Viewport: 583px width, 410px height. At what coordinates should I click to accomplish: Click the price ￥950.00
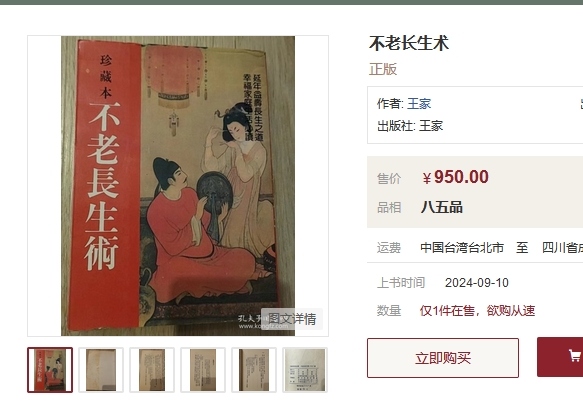(455, 177)
